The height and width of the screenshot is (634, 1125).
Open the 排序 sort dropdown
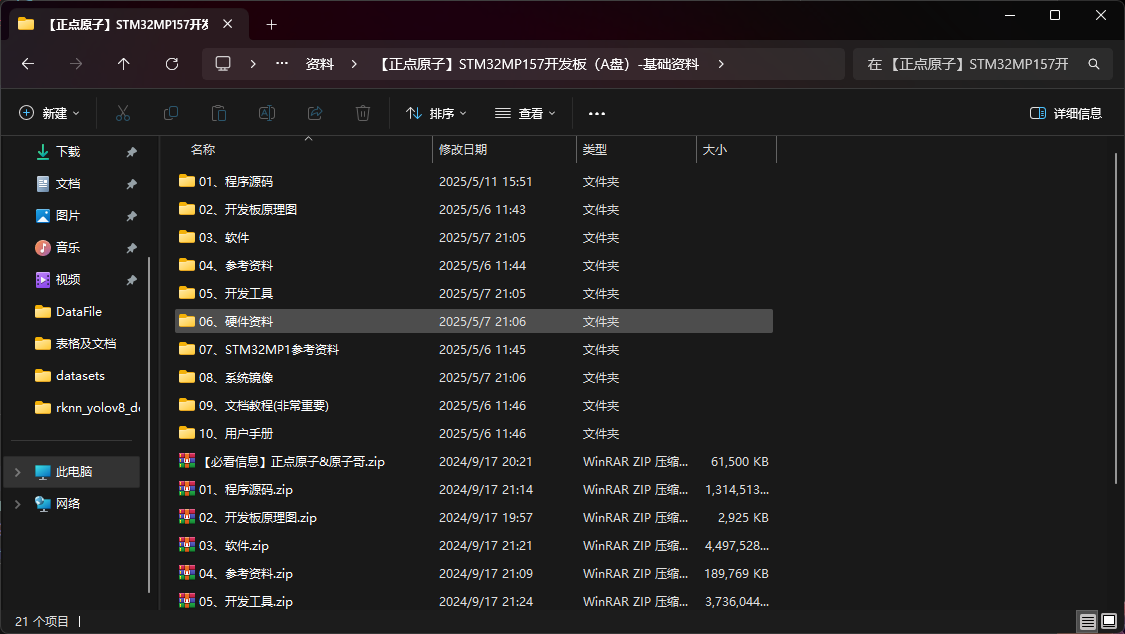point(436,113)
